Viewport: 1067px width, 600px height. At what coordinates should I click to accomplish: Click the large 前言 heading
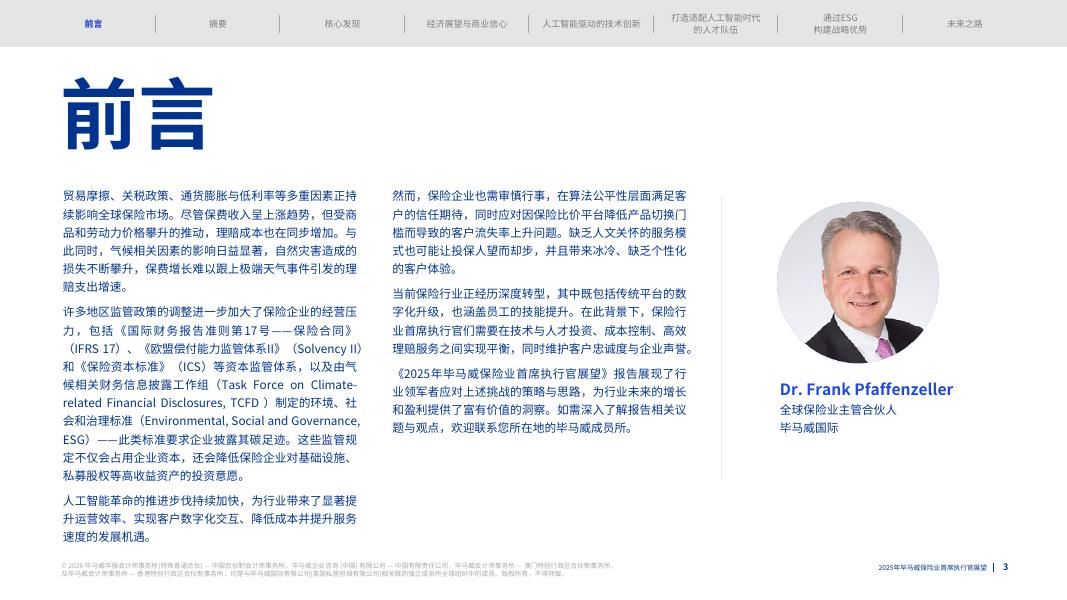tap(138, 114)
